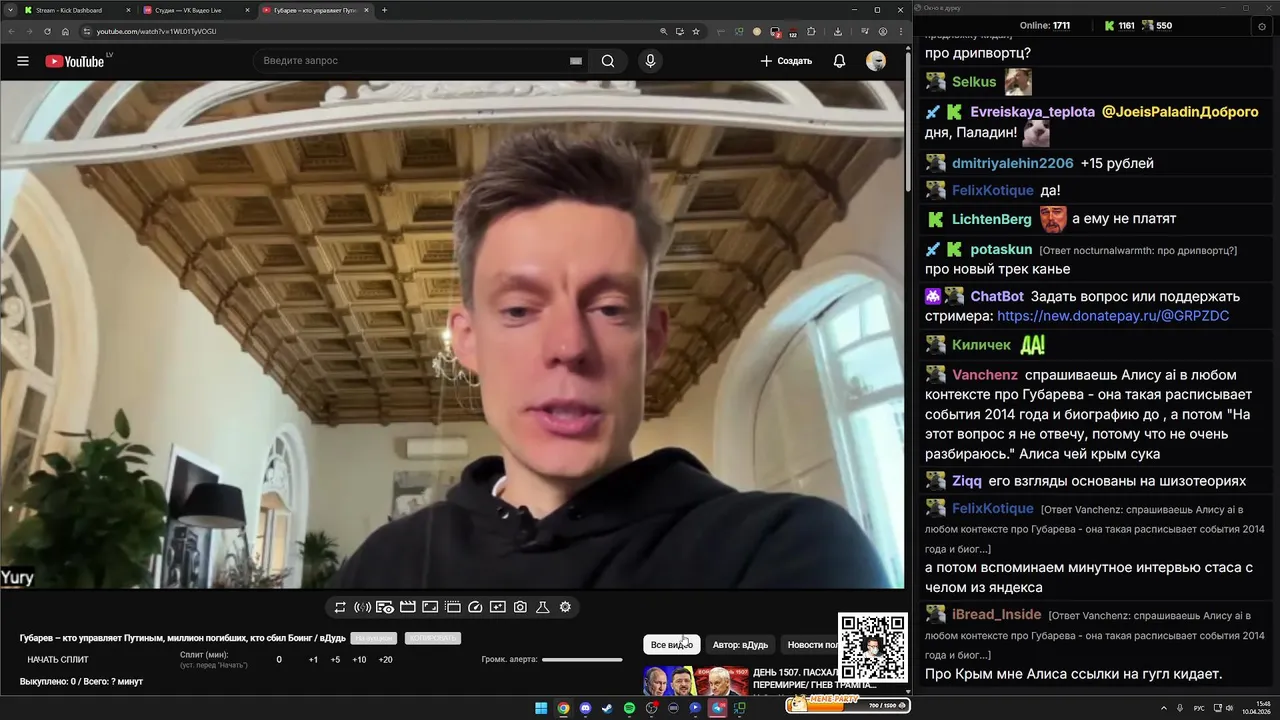The width and height of the screenshot is (1280, 720).
Task: Open Spotify from the taskbar
Action: point(629,708)
